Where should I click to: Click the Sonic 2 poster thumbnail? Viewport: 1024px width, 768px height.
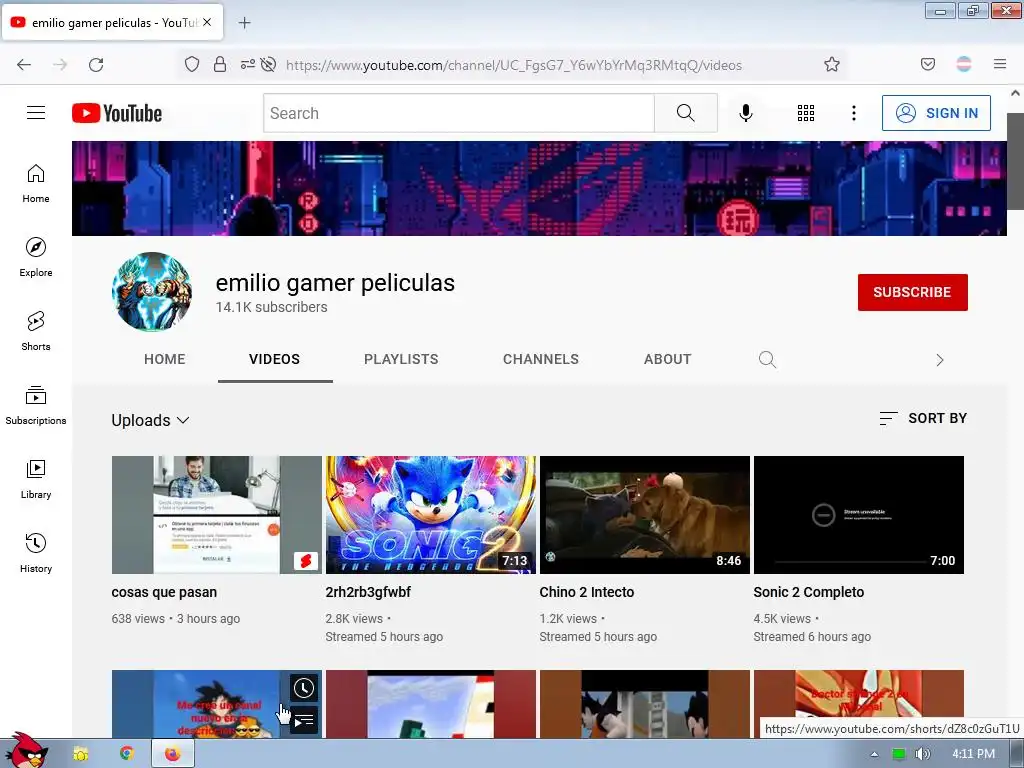click(x=430, y=515)
